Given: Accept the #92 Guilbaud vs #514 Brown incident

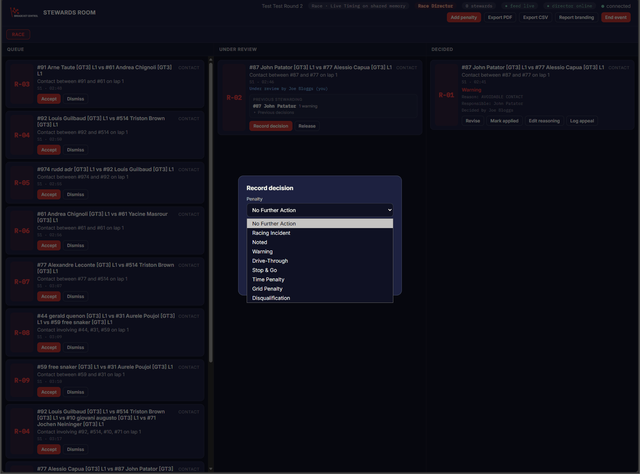Looking at the screenshot, I should coord(49,150).
